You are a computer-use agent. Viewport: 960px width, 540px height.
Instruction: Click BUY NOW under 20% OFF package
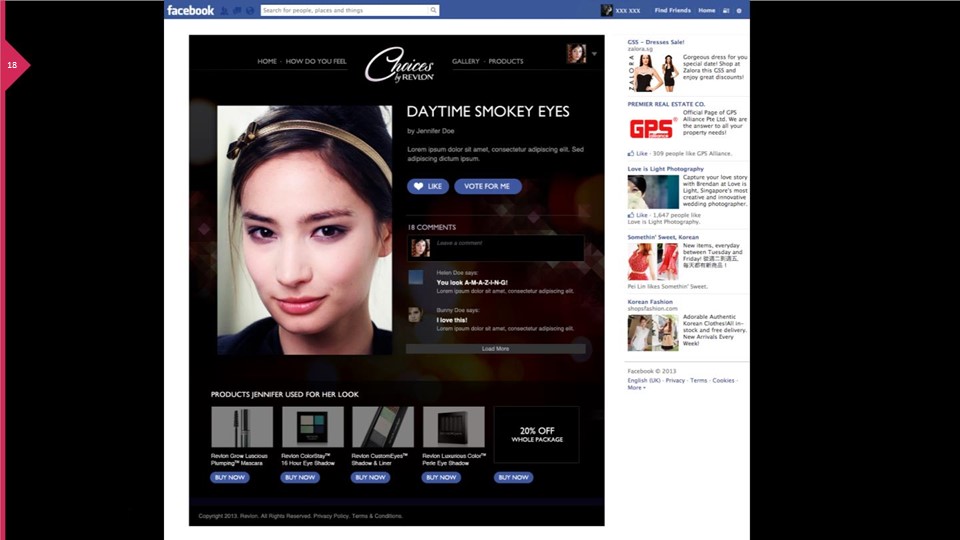(513, 478)
